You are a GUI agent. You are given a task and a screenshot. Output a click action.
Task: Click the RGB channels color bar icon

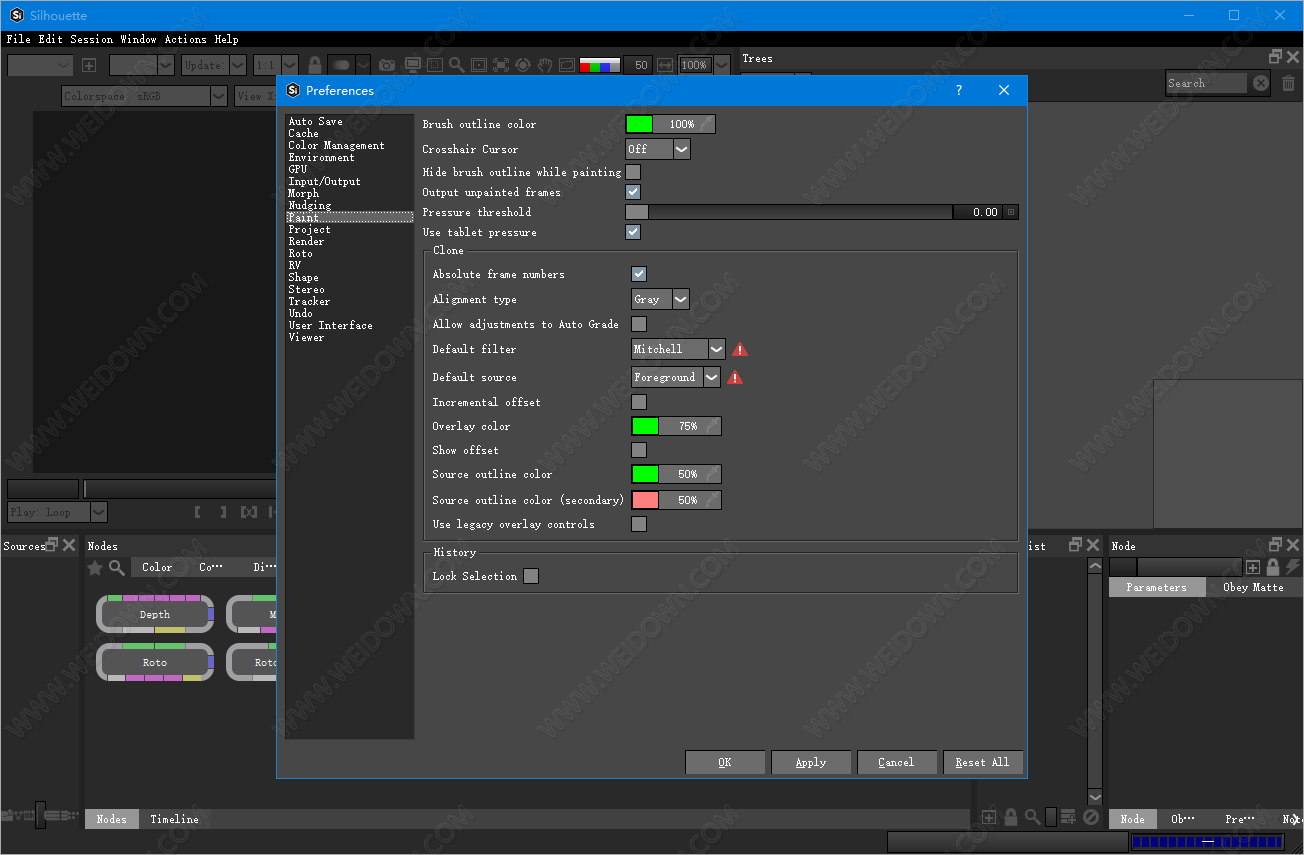[x=600, y=65]
